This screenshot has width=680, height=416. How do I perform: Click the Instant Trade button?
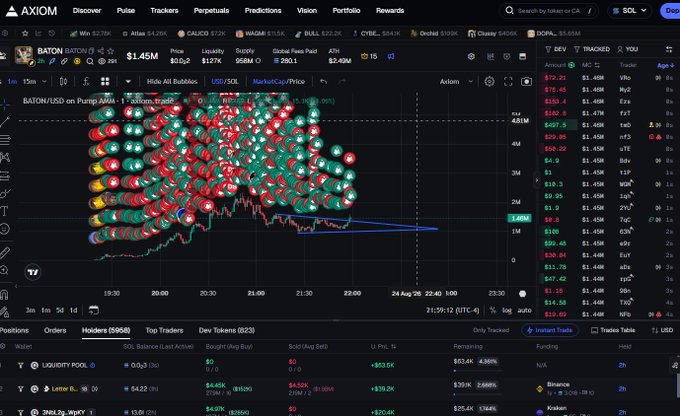click(x=549, y=330)
